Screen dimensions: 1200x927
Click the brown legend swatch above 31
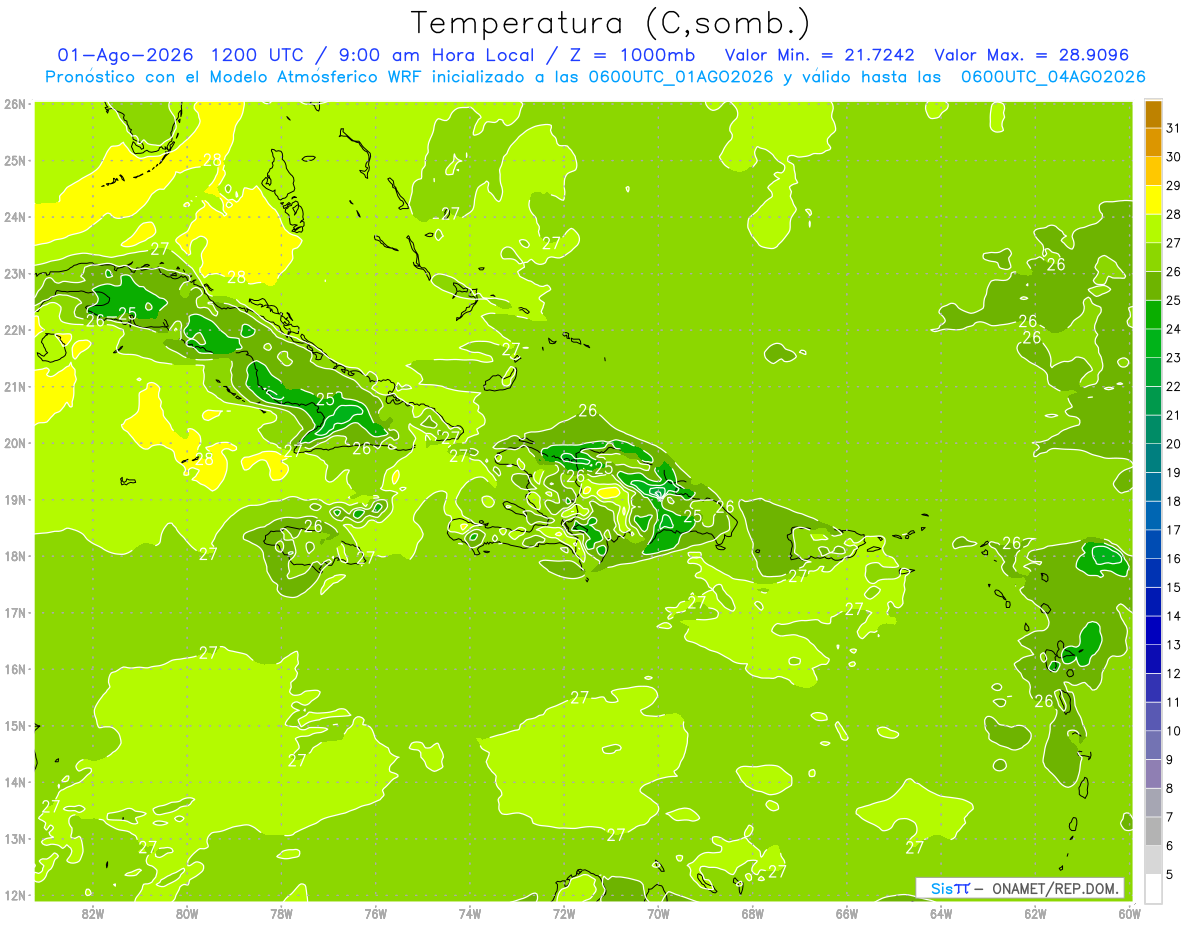pyautogui.click(x=1153, y=114)
